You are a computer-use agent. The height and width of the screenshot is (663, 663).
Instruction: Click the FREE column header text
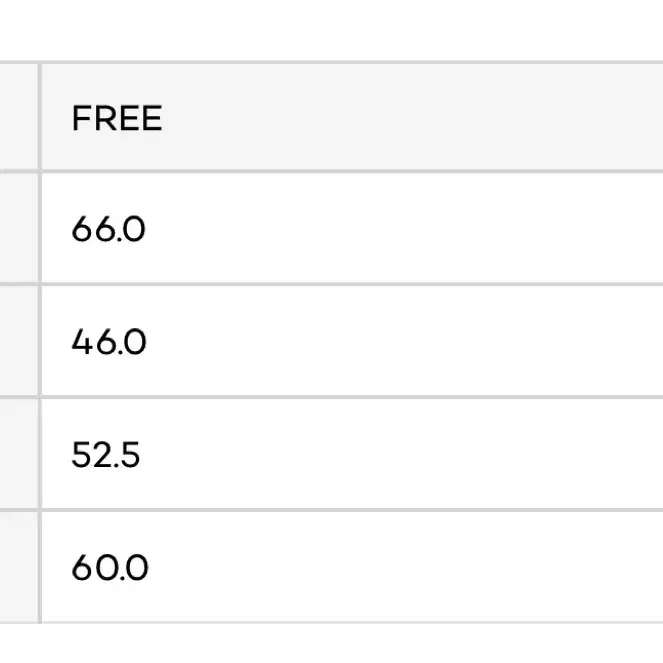pyautogui.click(x=117, y=118)
